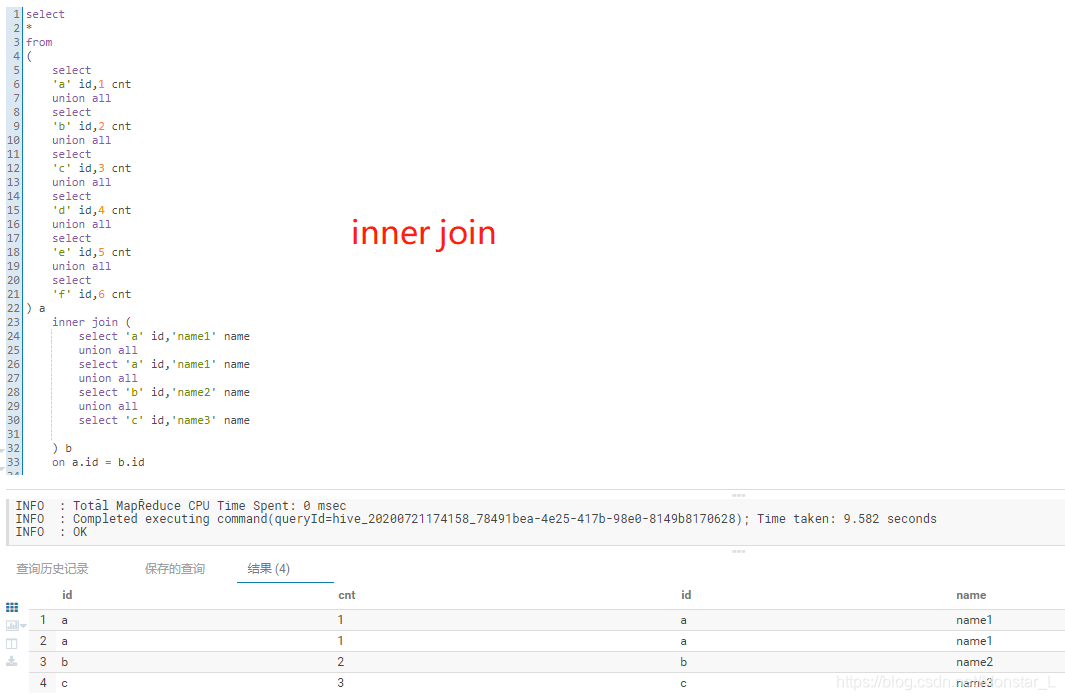Viewport: 1065px width, 700px height.
Task: Select cnt value 3 in row 4
Action: 340,683
